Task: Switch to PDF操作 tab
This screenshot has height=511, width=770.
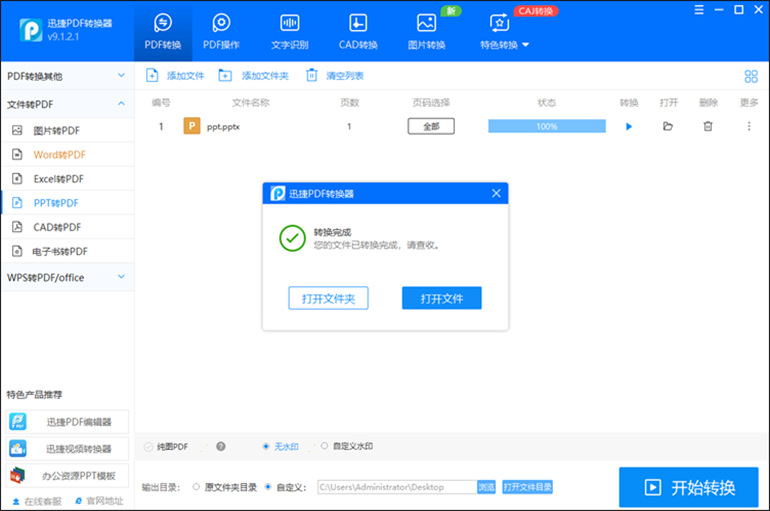Action: click(221, 31)
